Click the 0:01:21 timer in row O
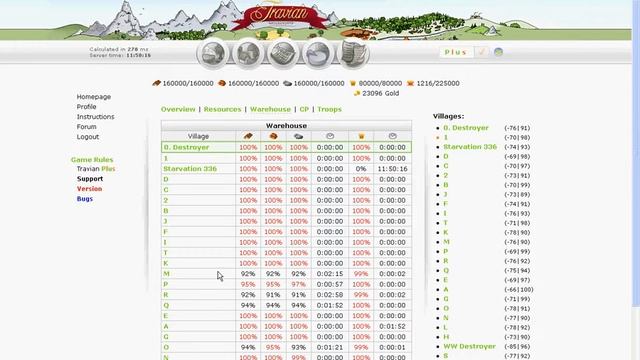Screen dimensions: 640x360 [330, 347]
